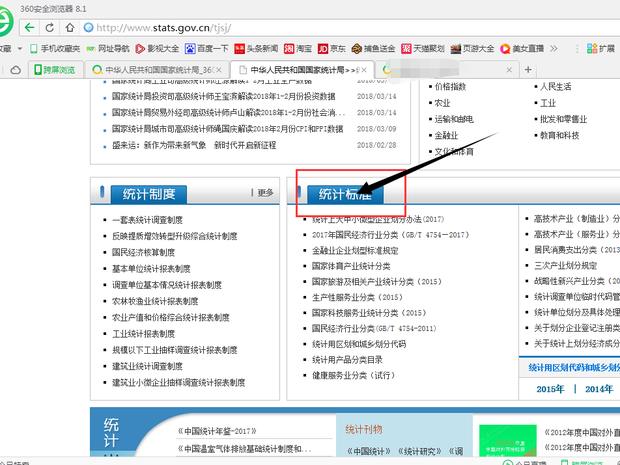Open the 页游大全 bookmark
Screen dimensions: 620x465
473,49
